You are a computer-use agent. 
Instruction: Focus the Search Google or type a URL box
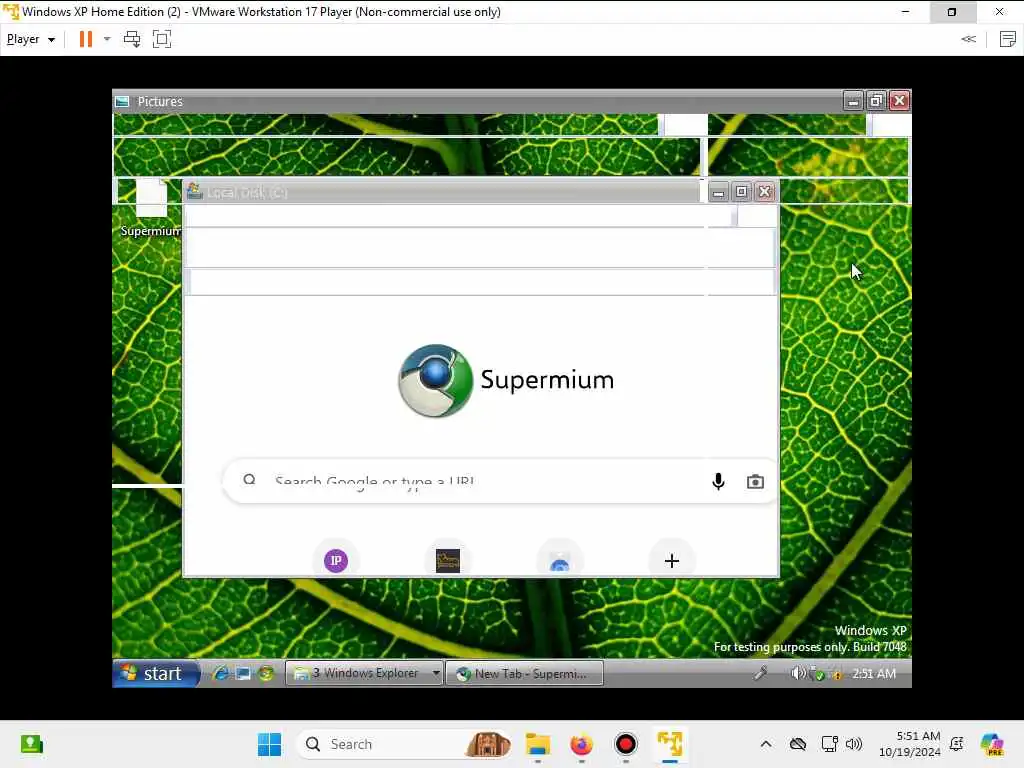coord(500,481)
